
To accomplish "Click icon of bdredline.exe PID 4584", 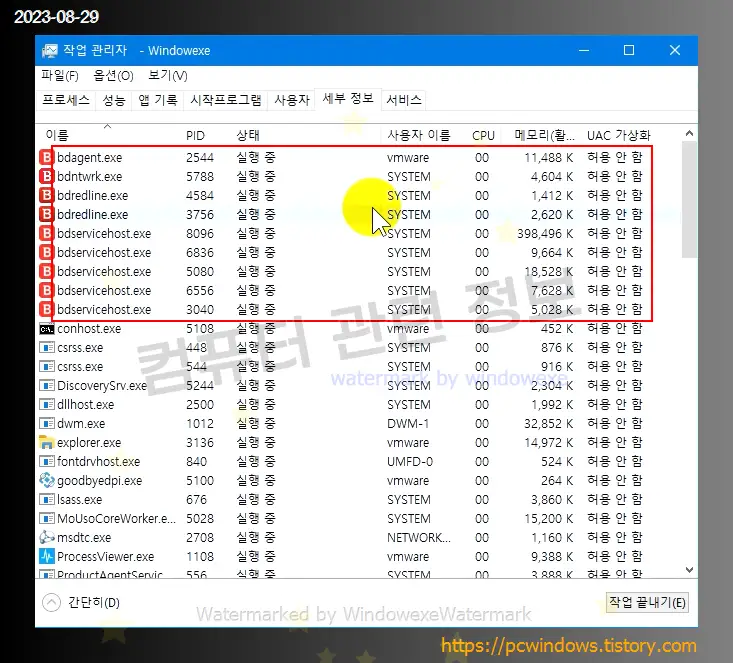I will [x=46, y=195].
